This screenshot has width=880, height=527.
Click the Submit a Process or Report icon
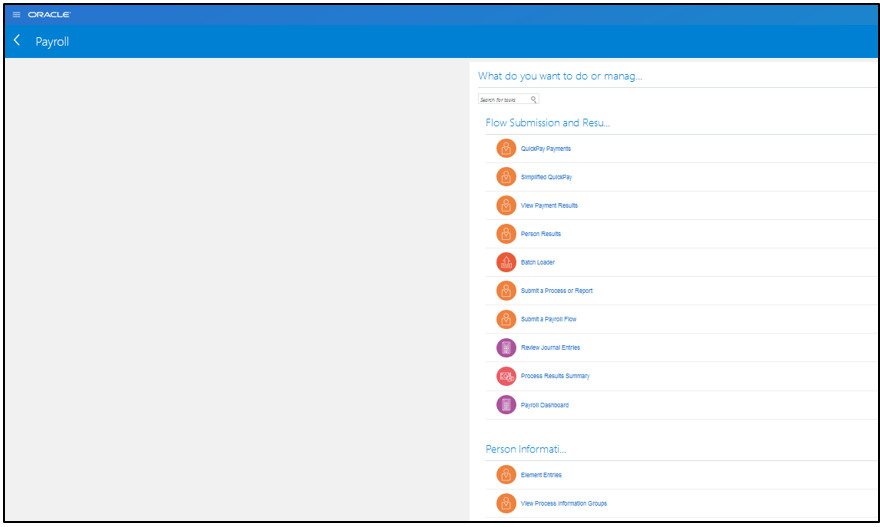[x=506, y=291]
